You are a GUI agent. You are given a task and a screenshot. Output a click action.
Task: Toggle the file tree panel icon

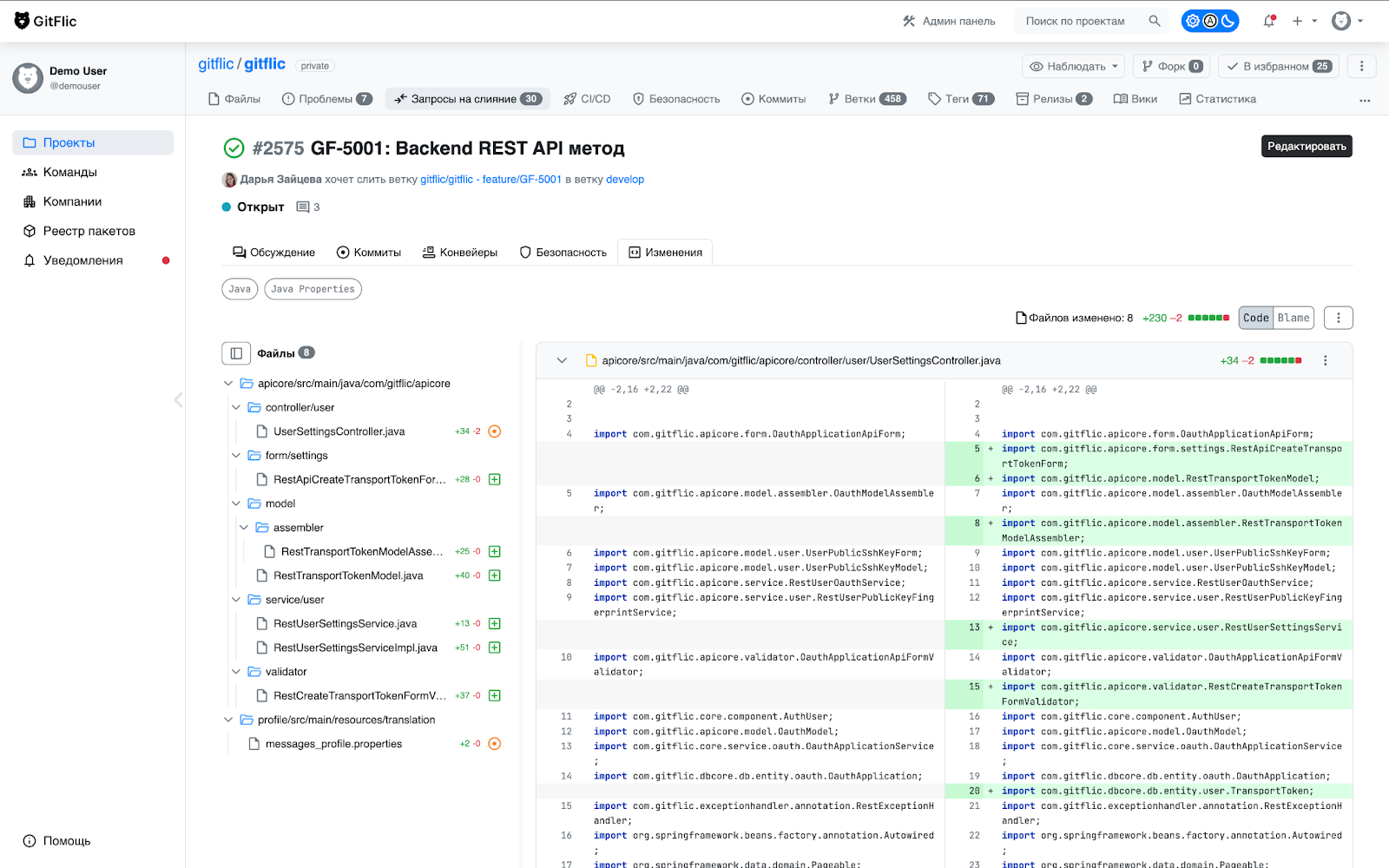[236, 353]
